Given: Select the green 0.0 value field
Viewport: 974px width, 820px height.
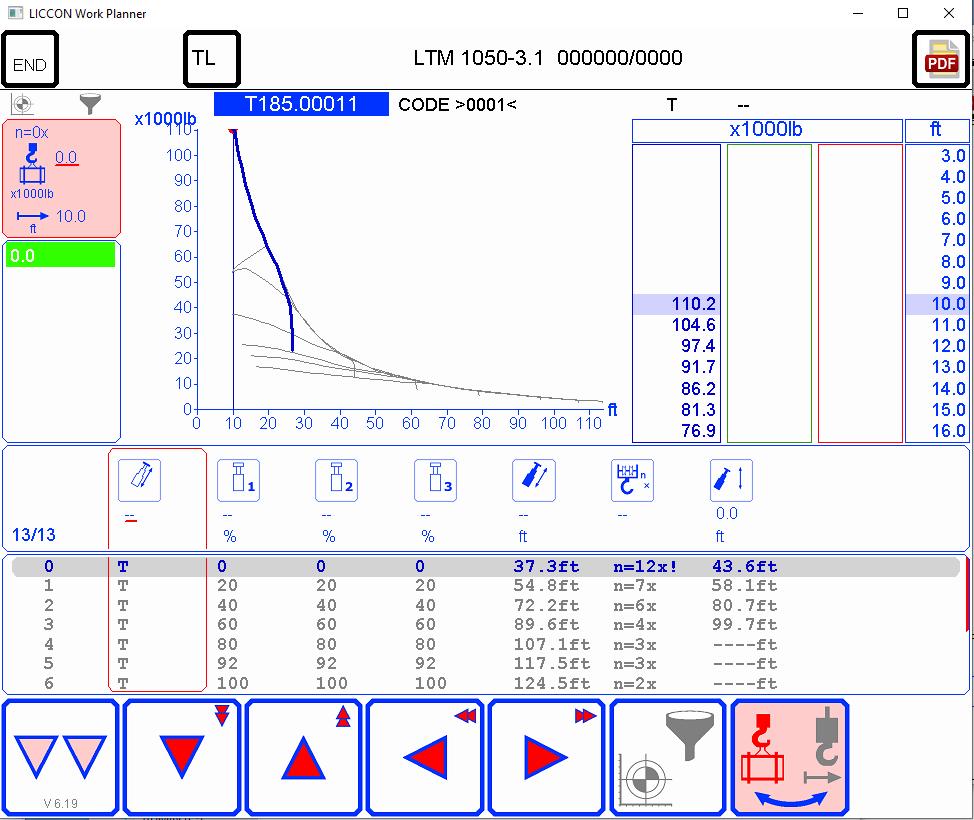Looking at the screenshot, I should (x=60, y=255).
